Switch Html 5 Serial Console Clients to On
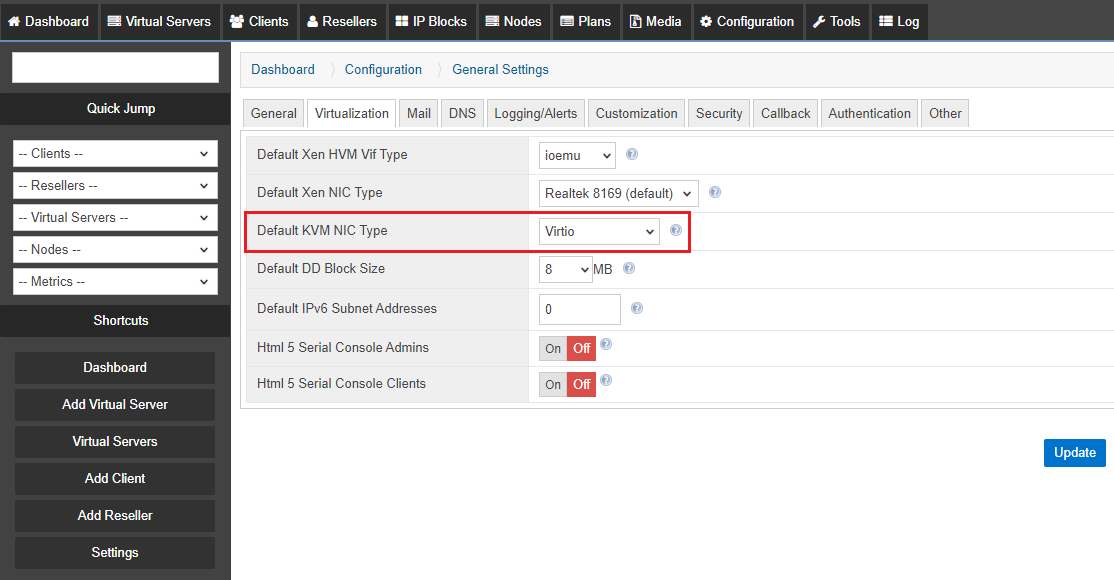Image resolution: width=1114 pixels, height=580 pixels. 553,385
